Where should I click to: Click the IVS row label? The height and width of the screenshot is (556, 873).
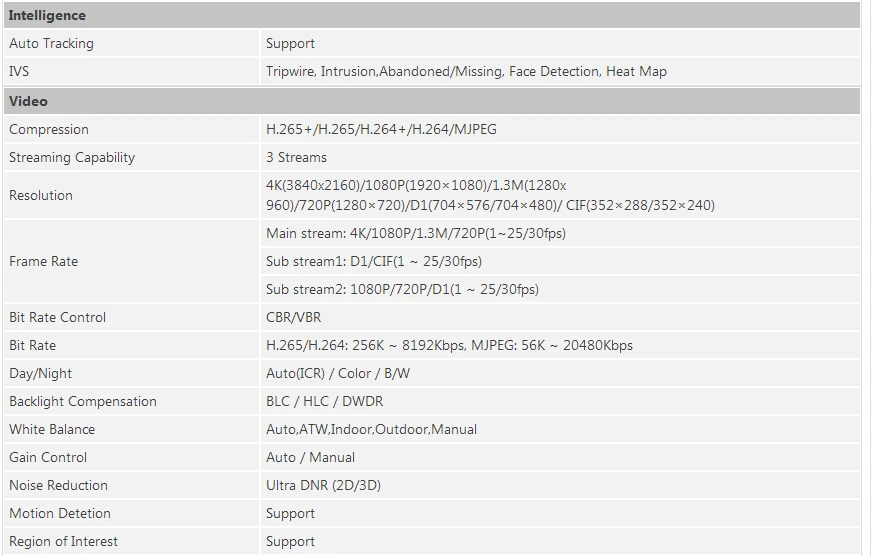[x=20, y=72]
